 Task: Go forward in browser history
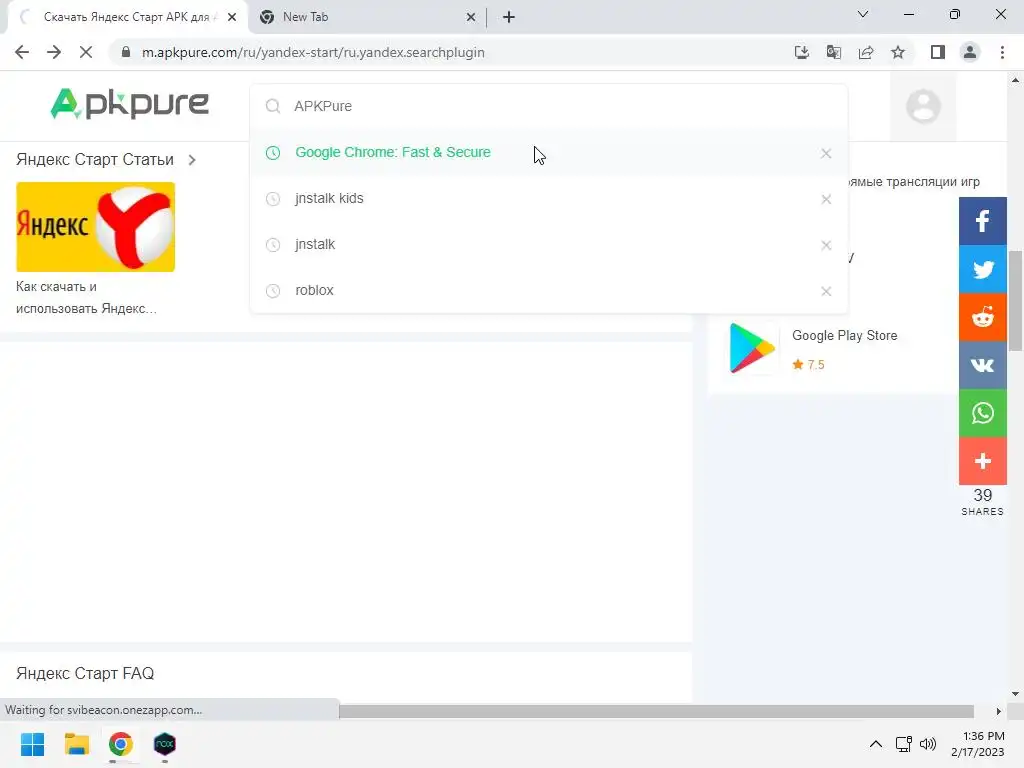coord(54,52)
